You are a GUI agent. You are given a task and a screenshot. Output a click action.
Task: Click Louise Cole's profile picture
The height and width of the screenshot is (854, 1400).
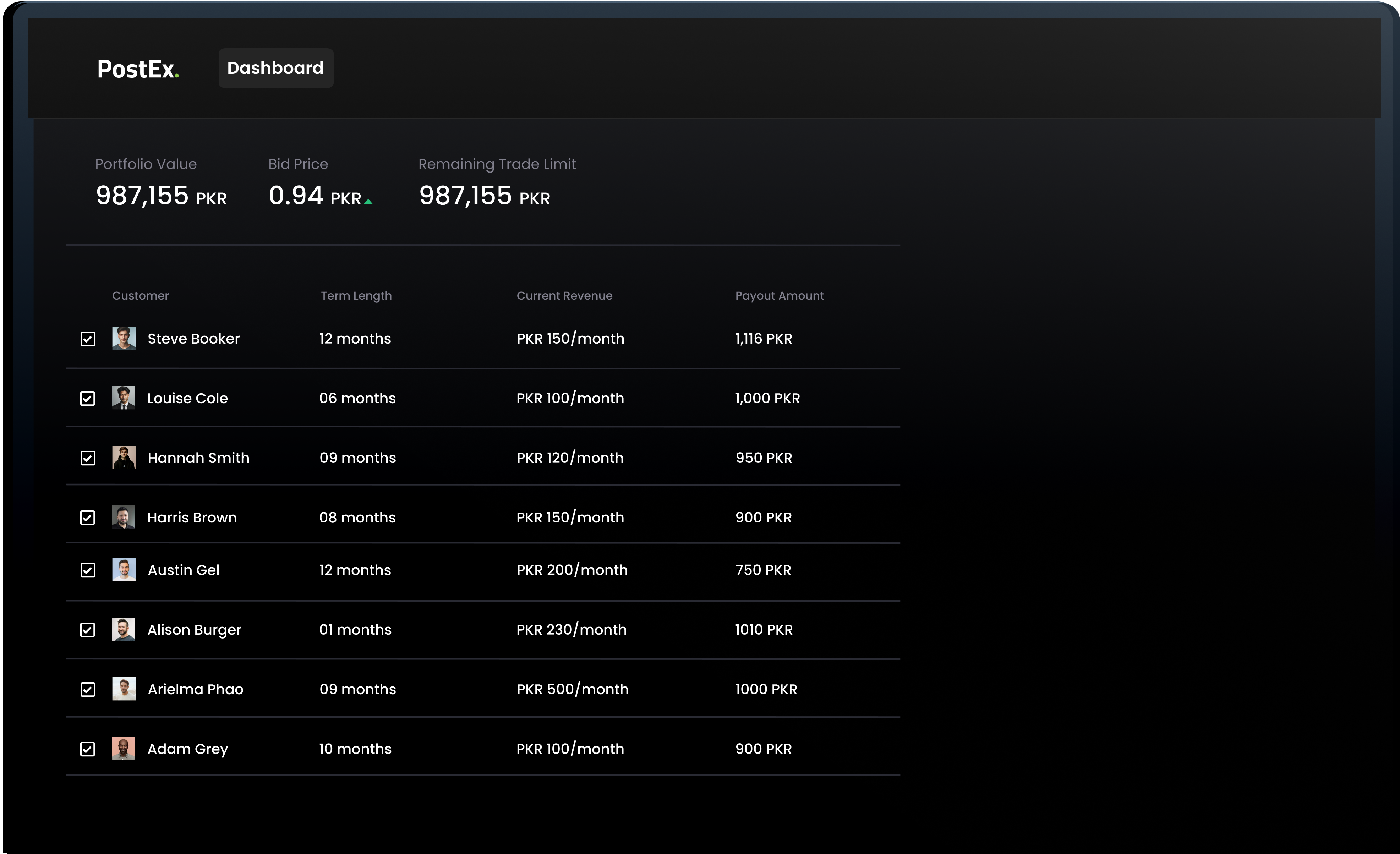tap(124, 398)
